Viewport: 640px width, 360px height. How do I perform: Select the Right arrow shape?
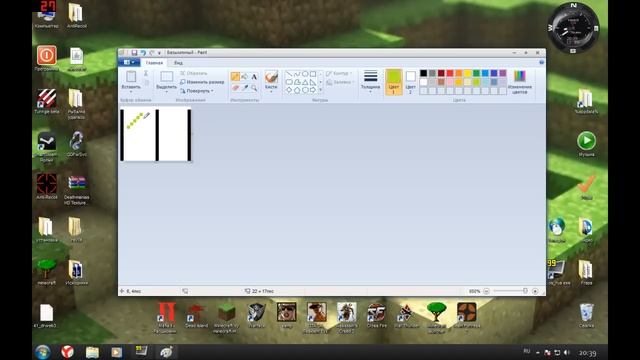coord(313,90)
